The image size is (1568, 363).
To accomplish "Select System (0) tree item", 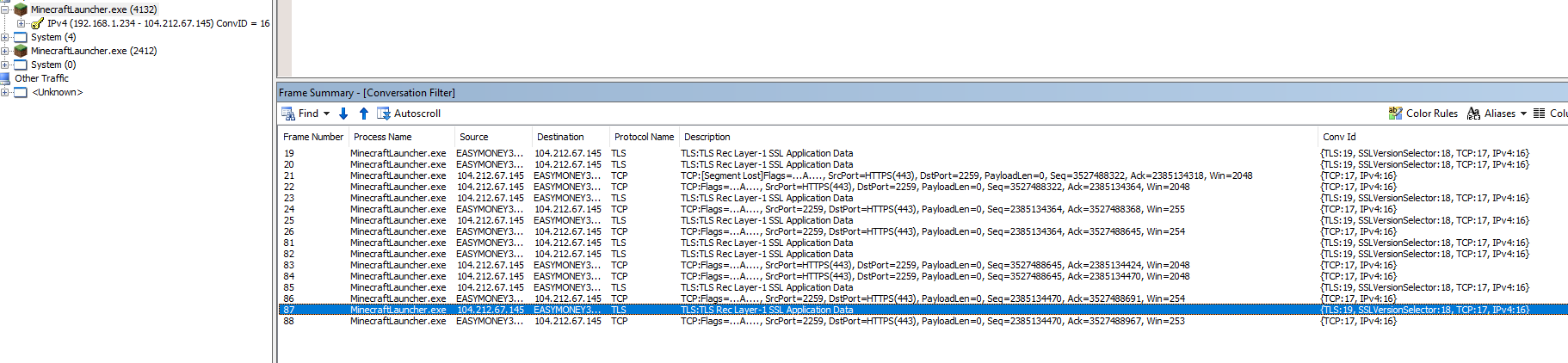I will 53,65.
